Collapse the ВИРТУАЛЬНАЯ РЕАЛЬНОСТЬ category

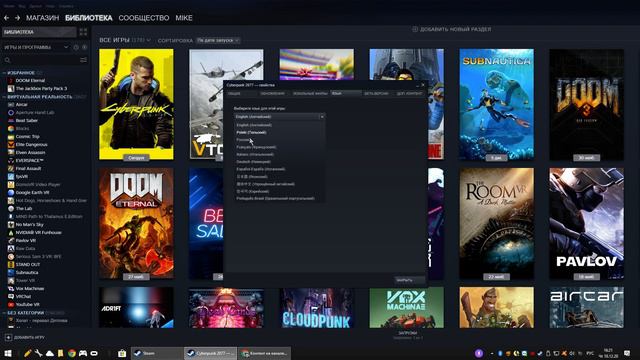pyautogui.click(x=4, y=97)
